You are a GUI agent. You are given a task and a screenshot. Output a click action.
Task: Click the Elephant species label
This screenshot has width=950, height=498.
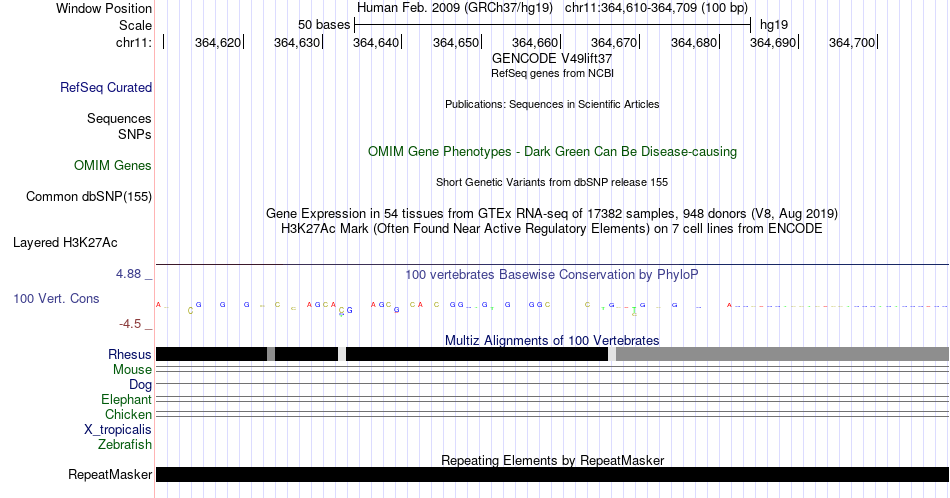click(x=127, y=399)
